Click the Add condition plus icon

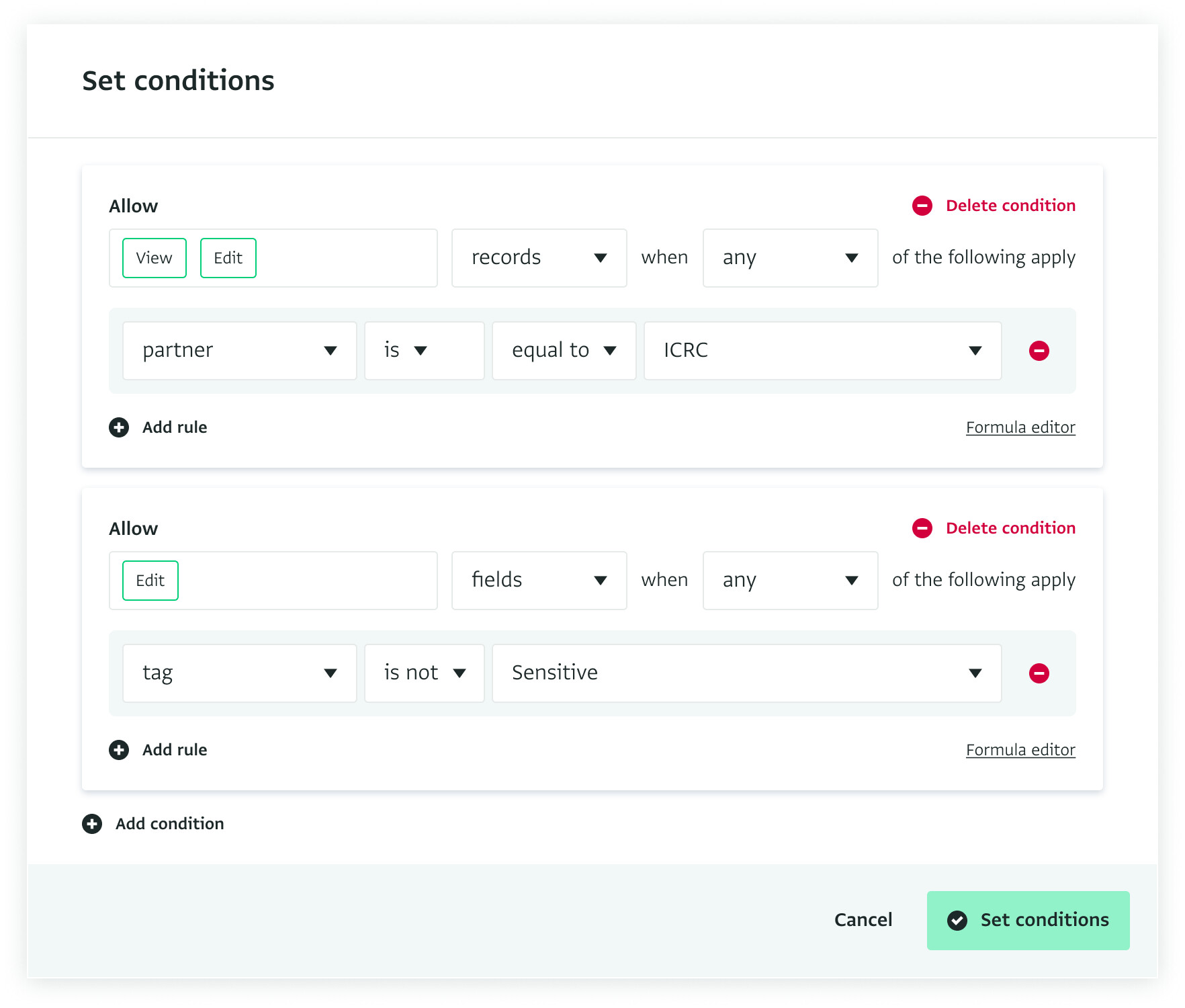[92, 824]
